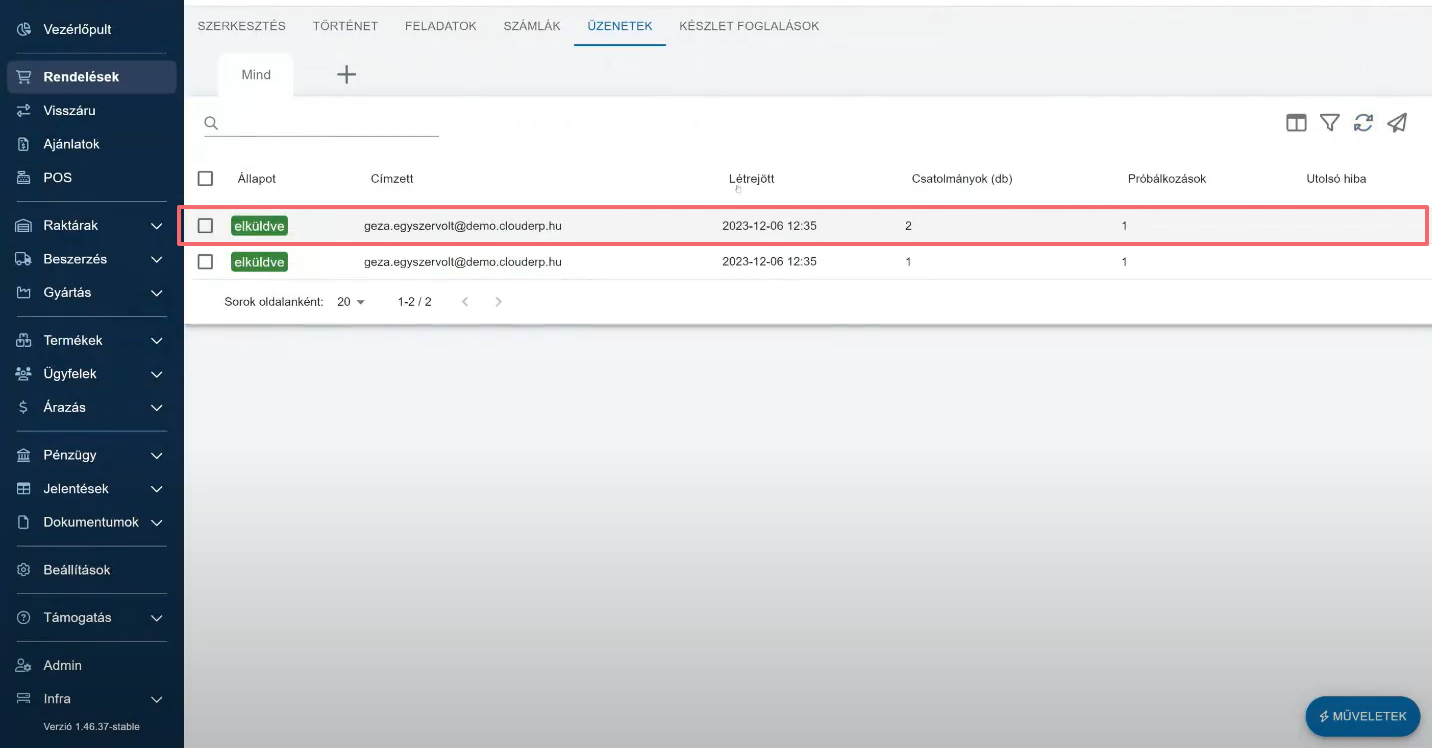Screen dimensions: 1432x748
Task: Sort by Létrejött column header
Action: pos(751,179)
